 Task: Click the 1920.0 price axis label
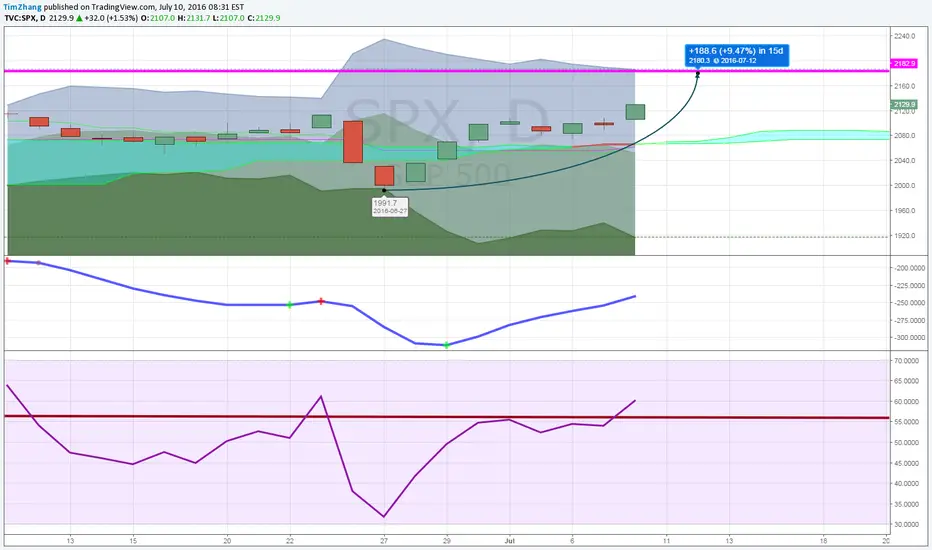pos(904,236)
